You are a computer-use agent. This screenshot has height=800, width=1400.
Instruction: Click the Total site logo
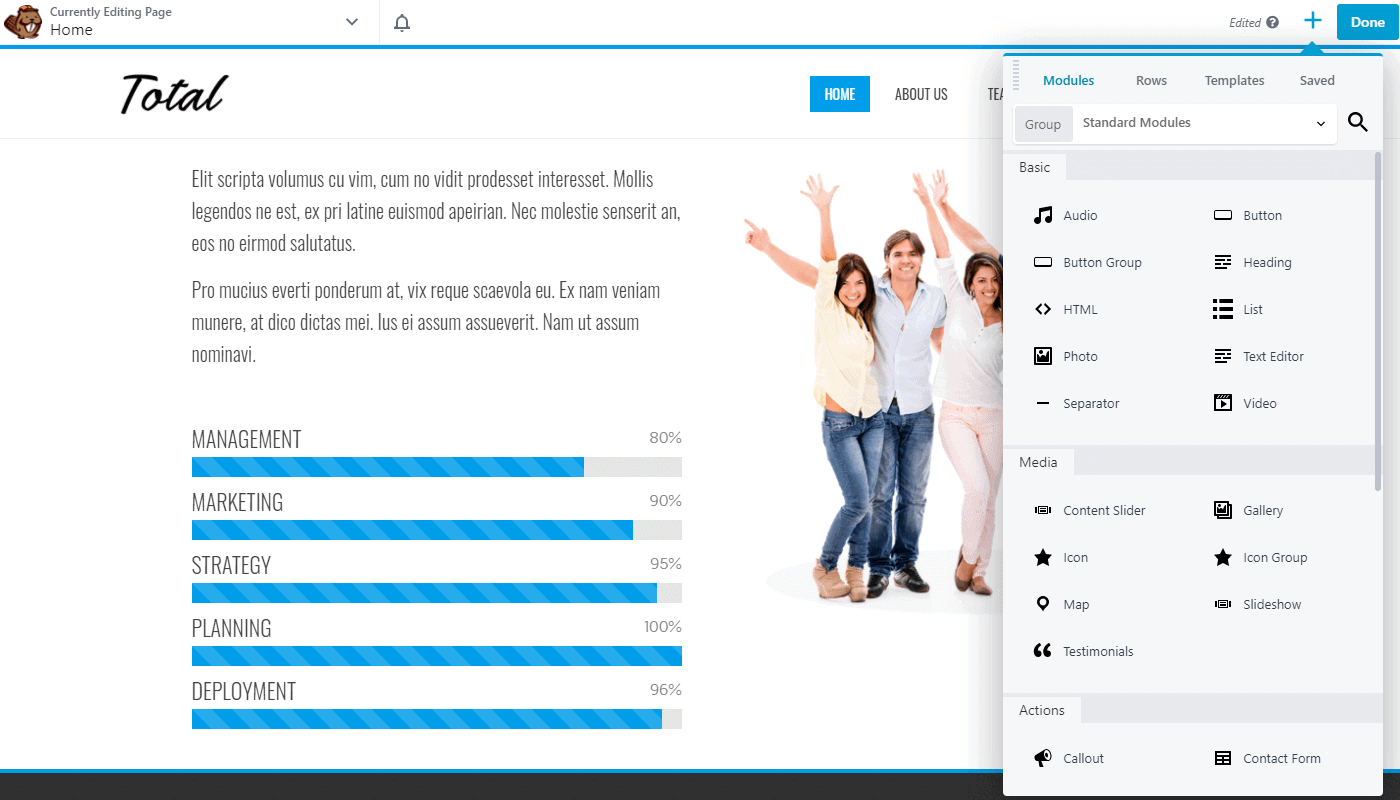point(174,94)
